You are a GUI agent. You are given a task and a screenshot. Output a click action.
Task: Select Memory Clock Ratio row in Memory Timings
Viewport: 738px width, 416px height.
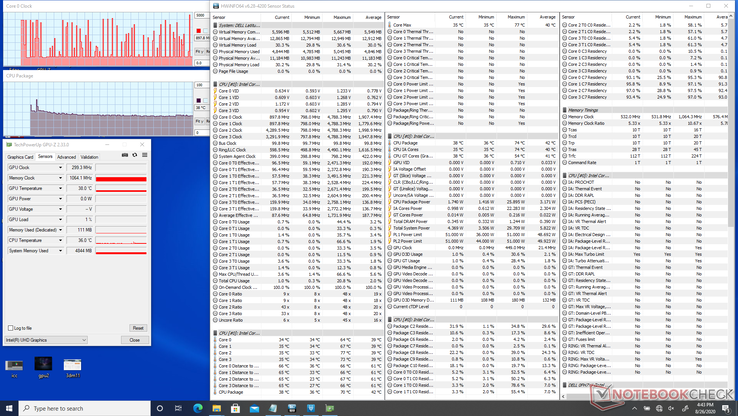click(645, 123)
